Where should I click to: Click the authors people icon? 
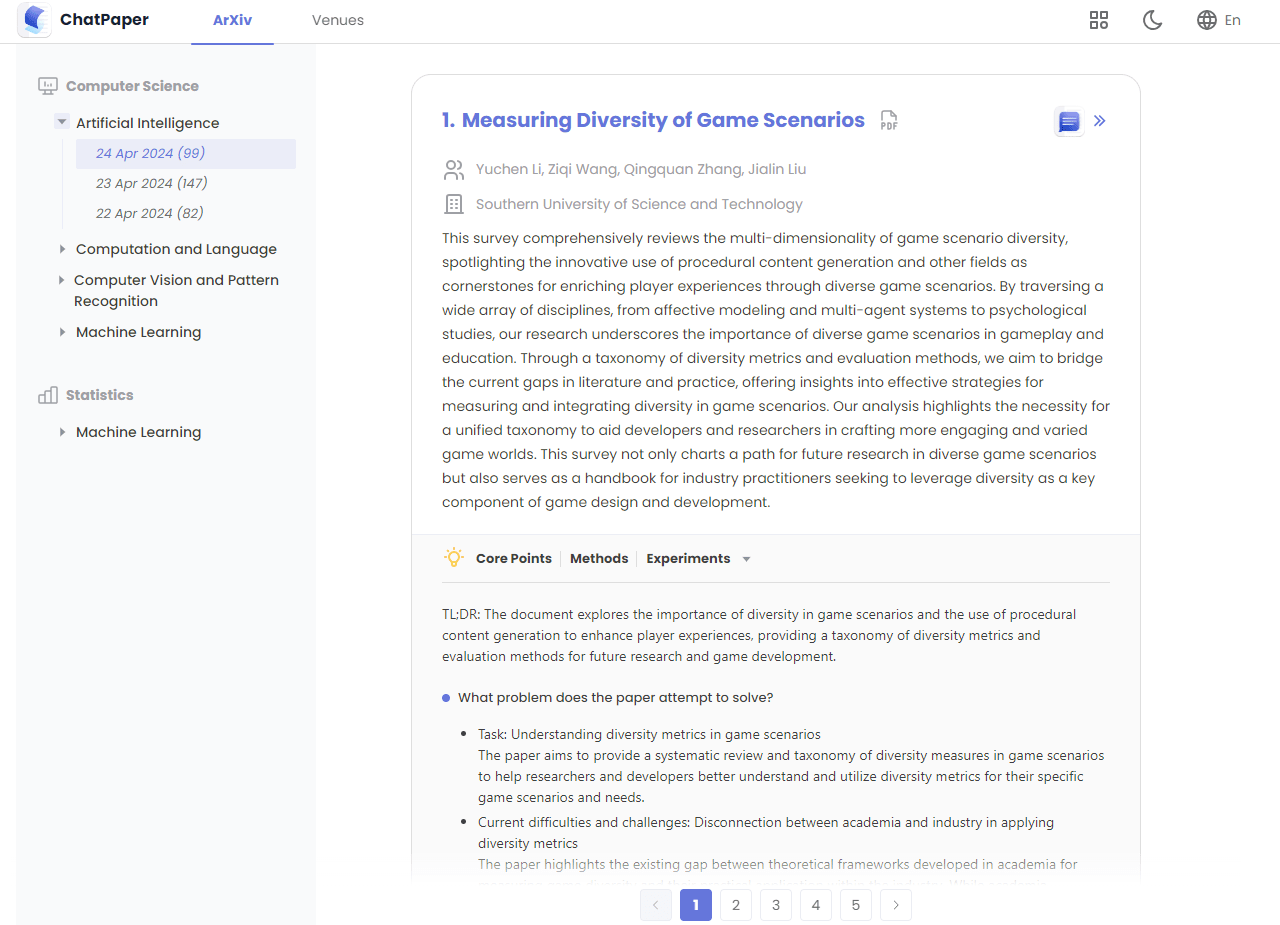pyautogui.click(x=454, y=170)
